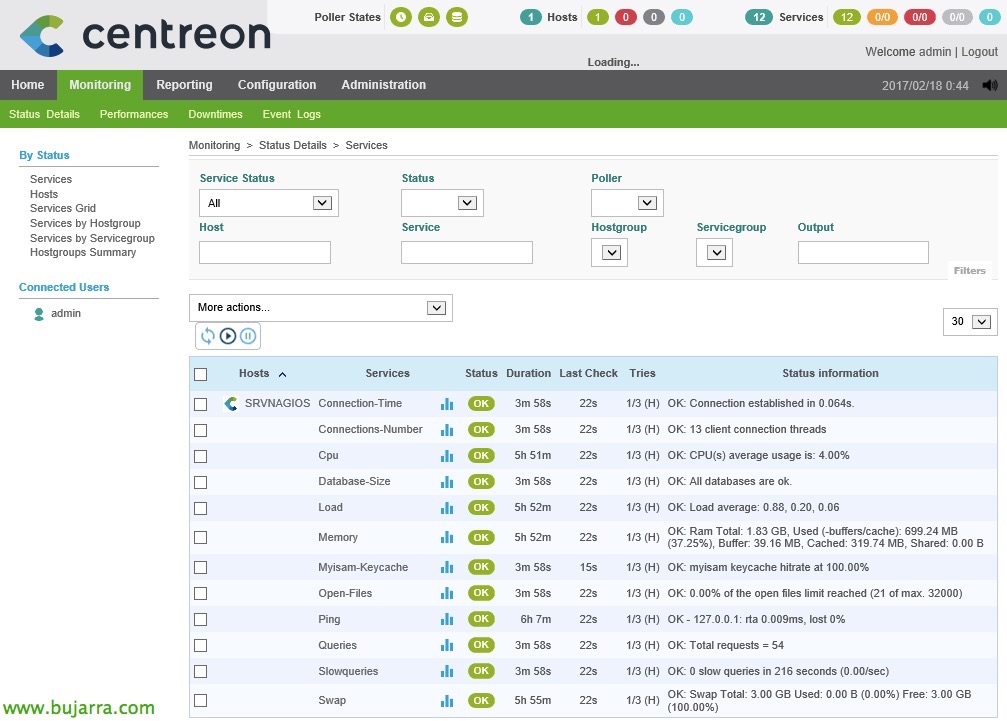Pause auto-refresh with the pause icon
Viewport: 1007px width, 721px height.
click(x=248, y=336)
